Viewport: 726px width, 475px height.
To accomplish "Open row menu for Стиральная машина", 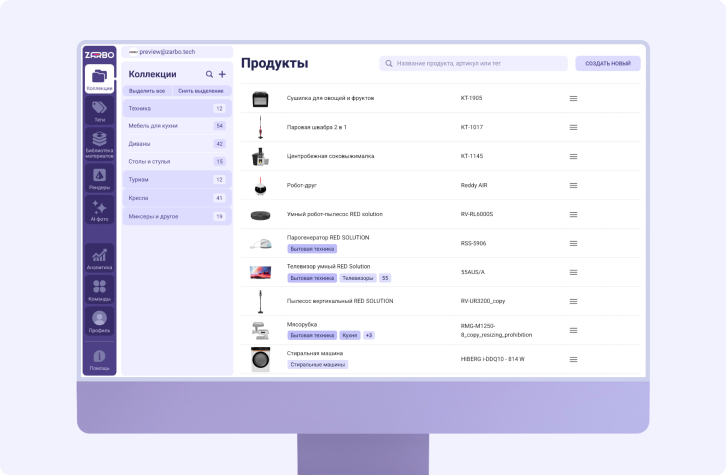I will coord(573,359).
